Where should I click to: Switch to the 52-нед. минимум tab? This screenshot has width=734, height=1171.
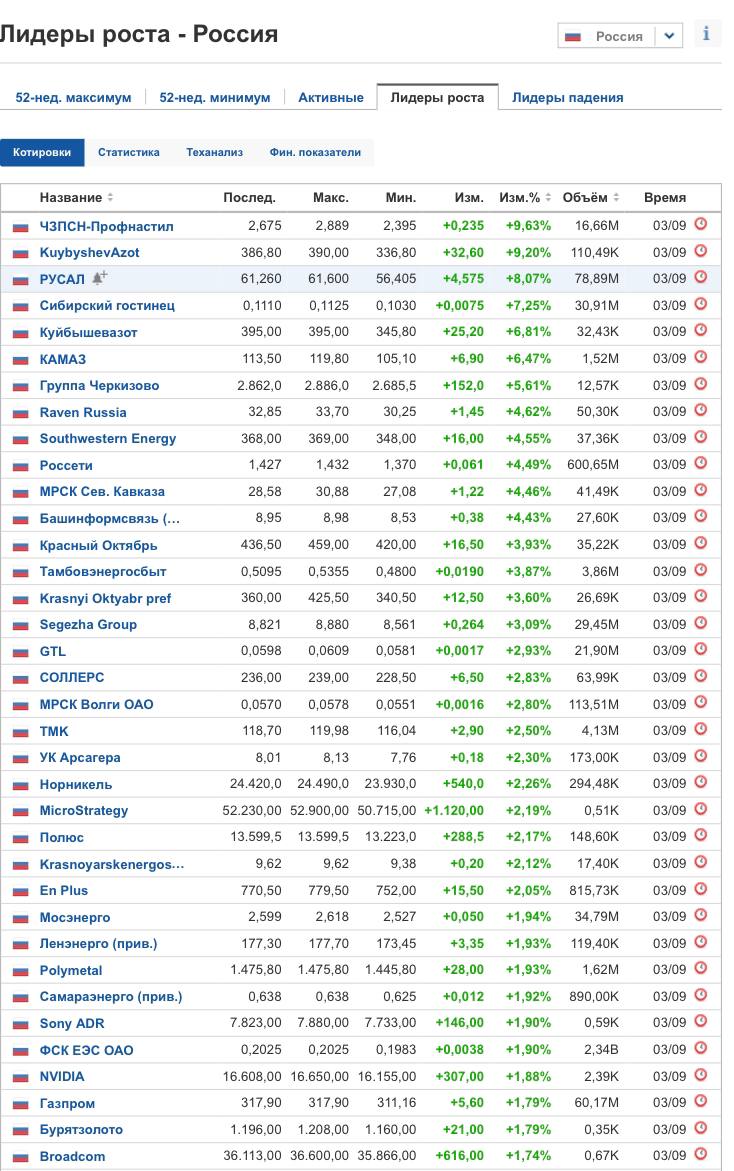[x=215, y=98]
